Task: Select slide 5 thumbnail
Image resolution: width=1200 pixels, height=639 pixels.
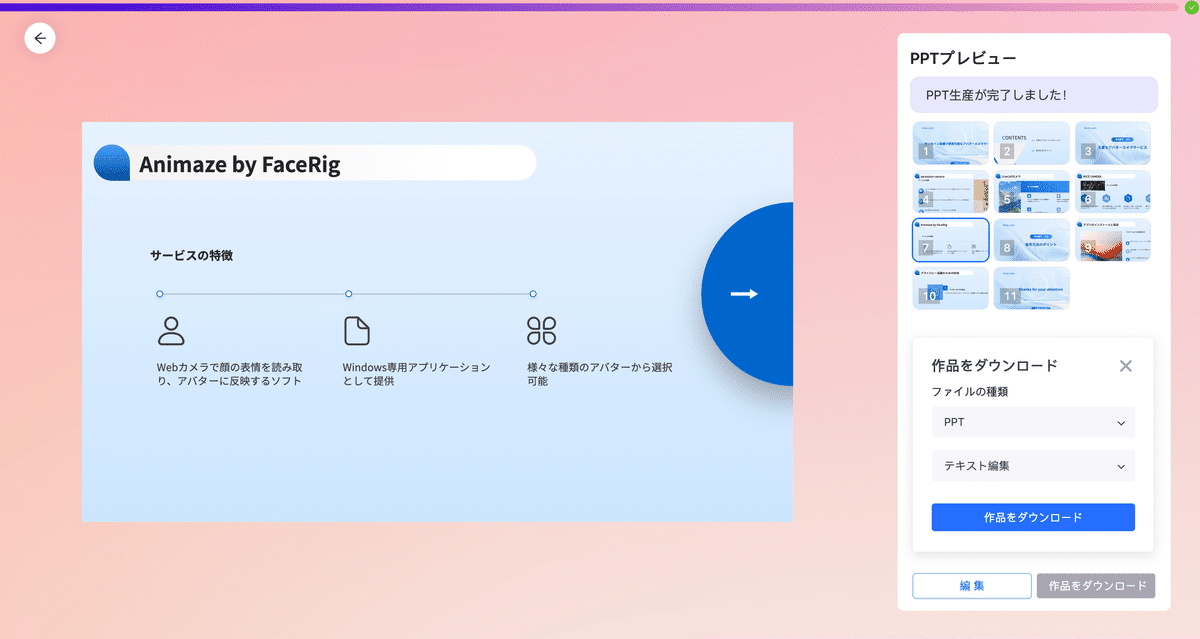Action: pos(1031,192)
